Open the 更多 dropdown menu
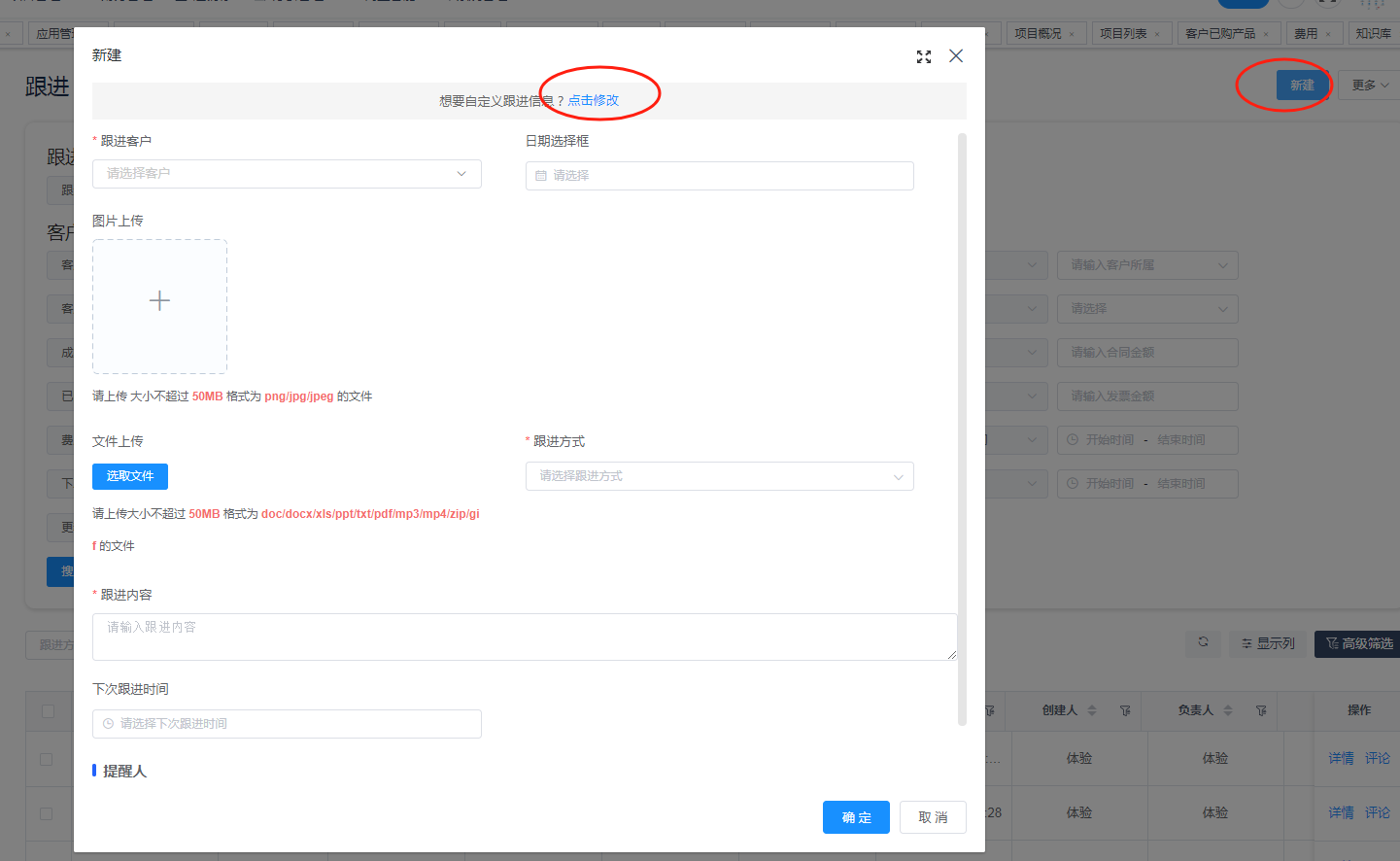This screenshot has height=861, width=1400. pyautogui.click(x=1370, y=86)
